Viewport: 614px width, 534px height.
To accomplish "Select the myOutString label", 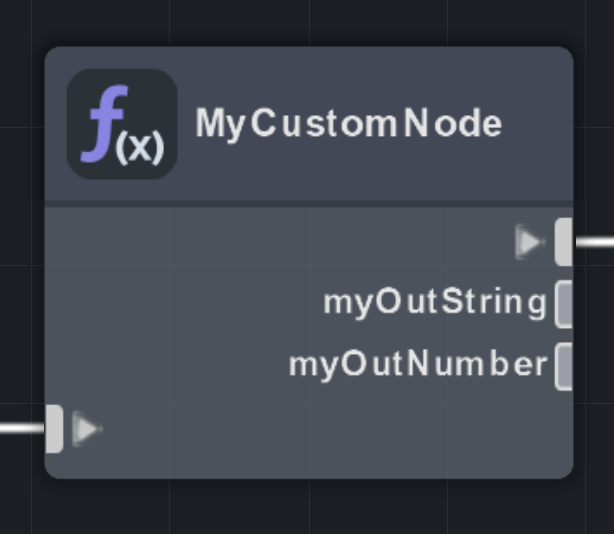I will 435,302.
